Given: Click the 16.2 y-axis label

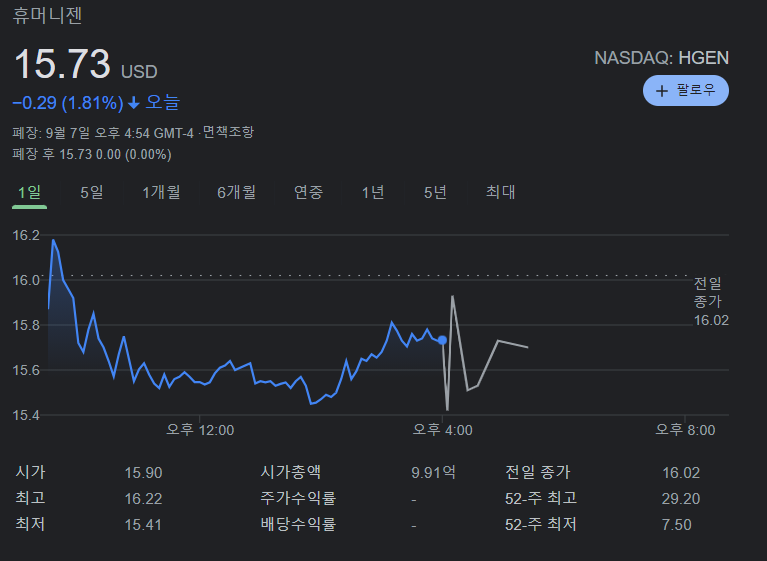Looking at the screenshot, I should [26, 235].
